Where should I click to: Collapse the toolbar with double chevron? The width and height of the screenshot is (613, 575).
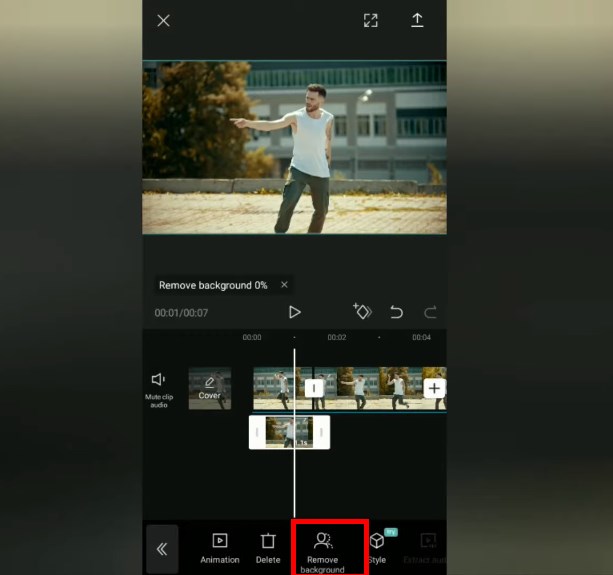coord(162,549)
